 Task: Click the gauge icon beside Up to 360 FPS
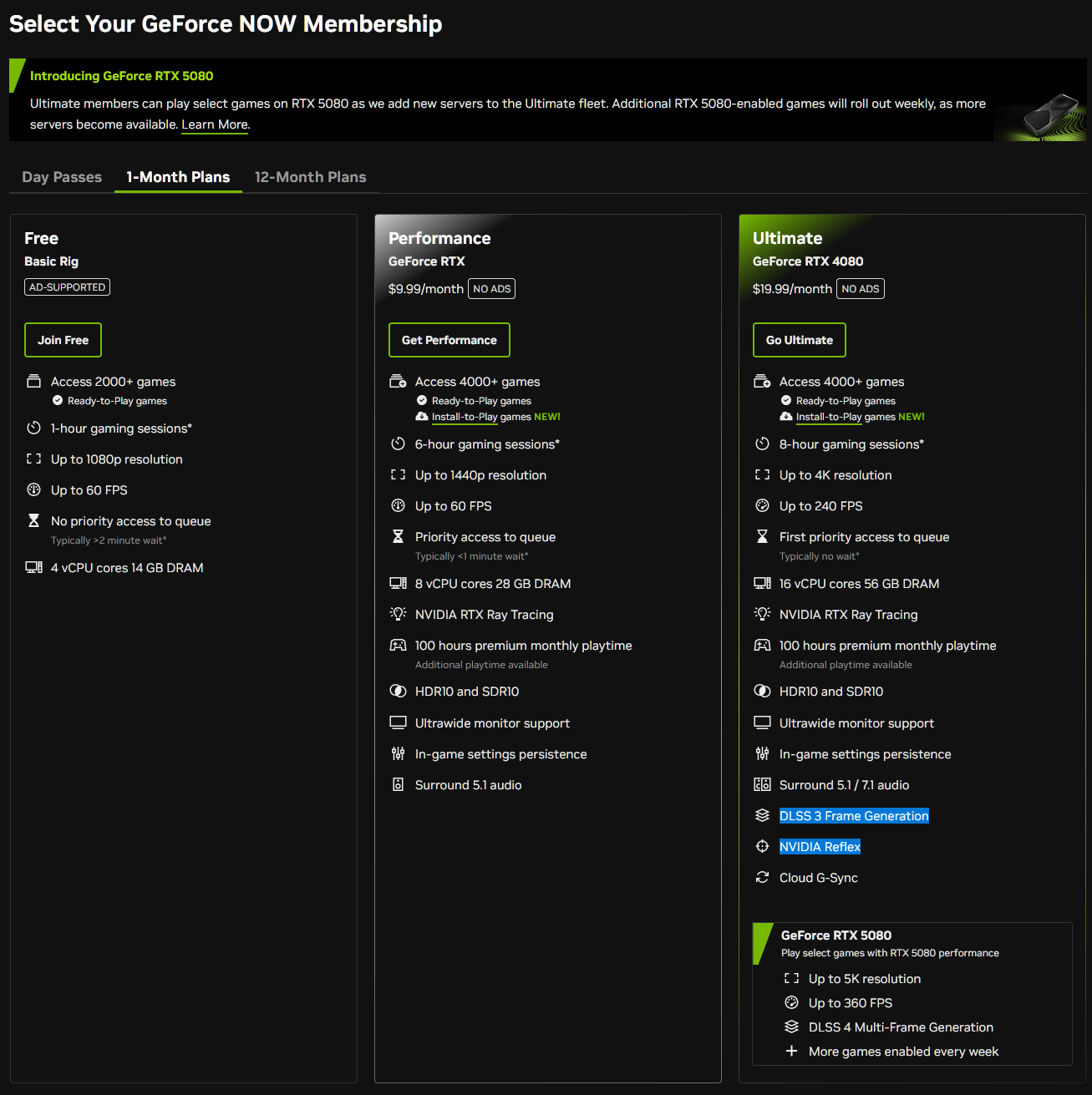(x=791, y=1002)
